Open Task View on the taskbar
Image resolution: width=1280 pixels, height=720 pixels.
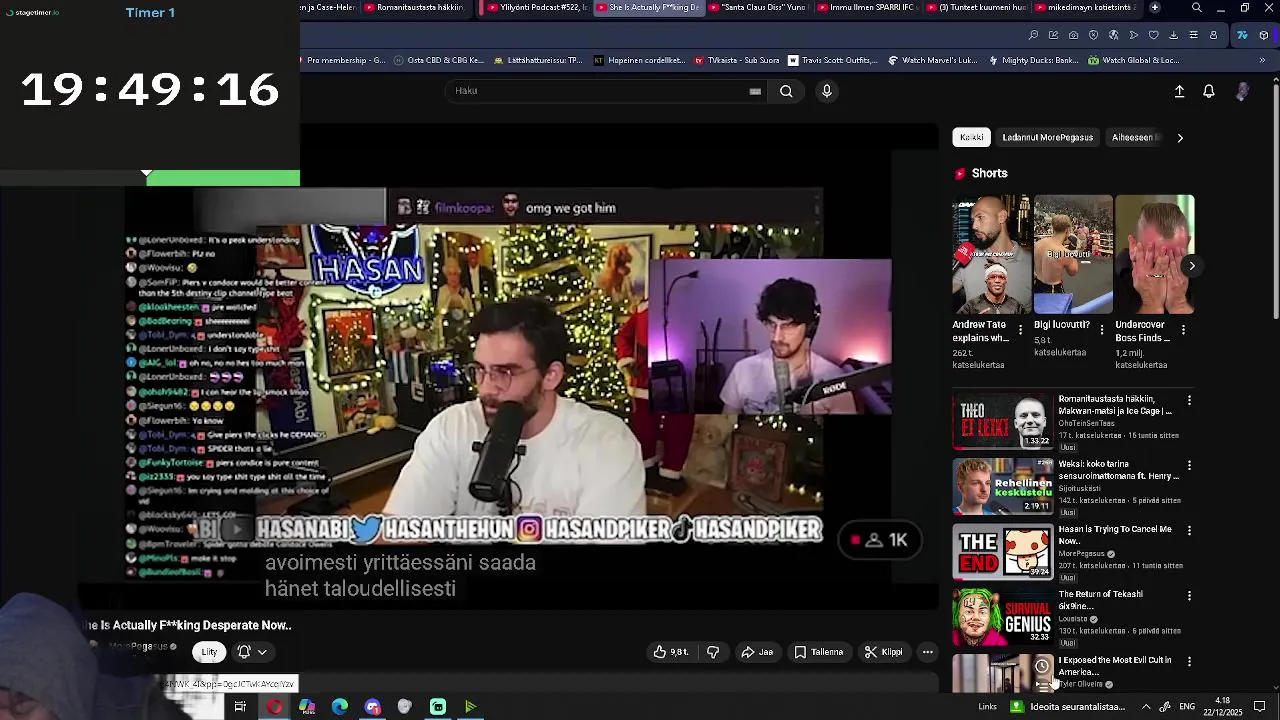[x=240, y=707]
